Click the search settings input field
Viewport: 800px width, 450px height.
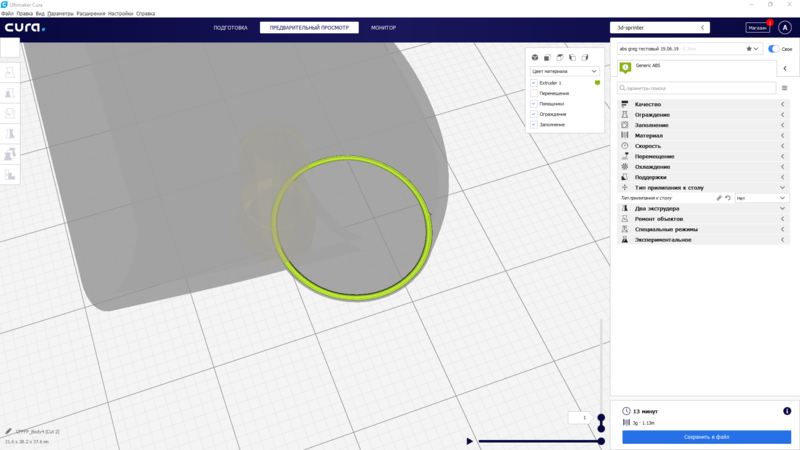pos(695,88)
